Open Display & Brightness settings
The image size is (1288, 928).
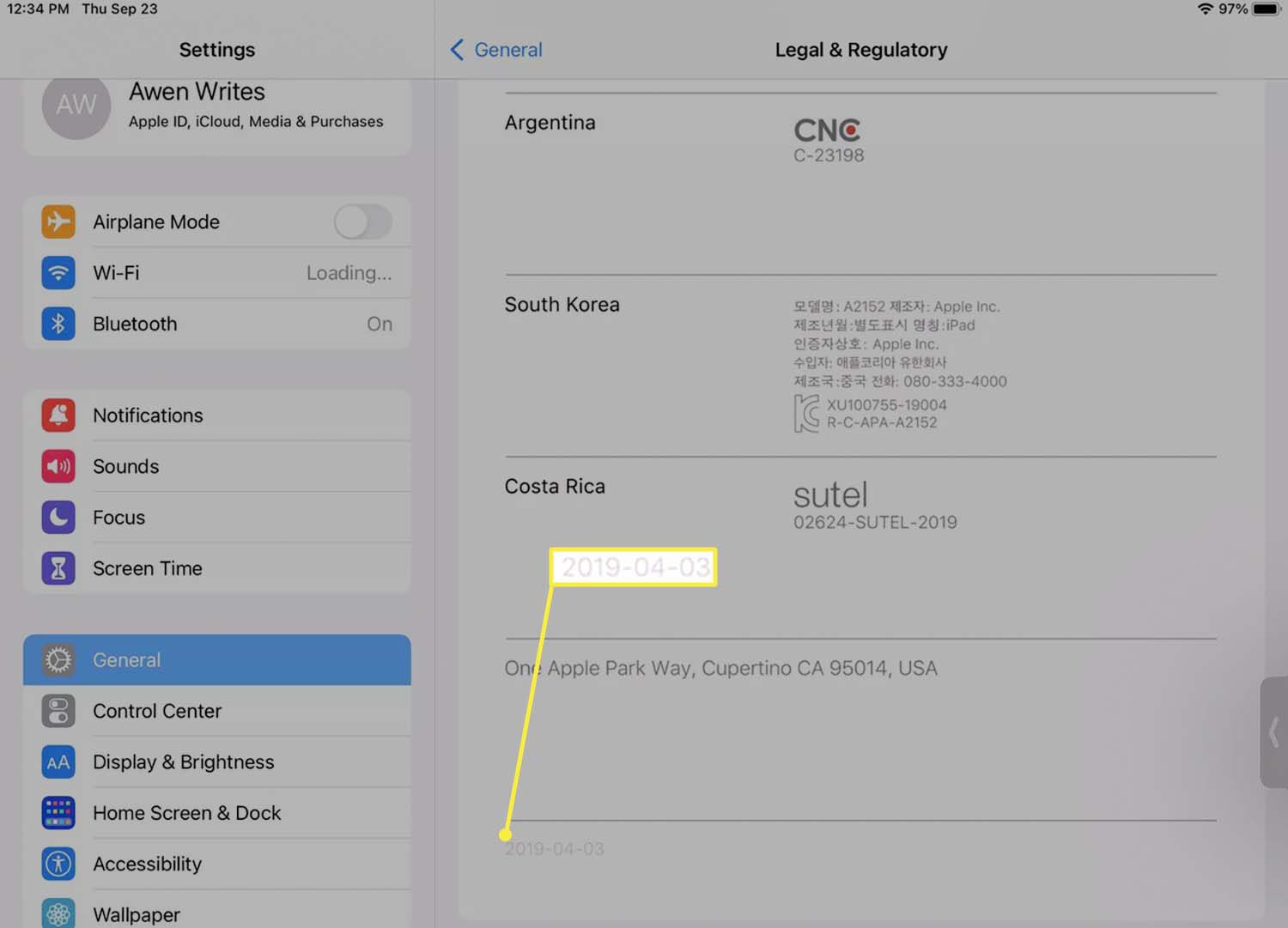click(x=183, y=762)
